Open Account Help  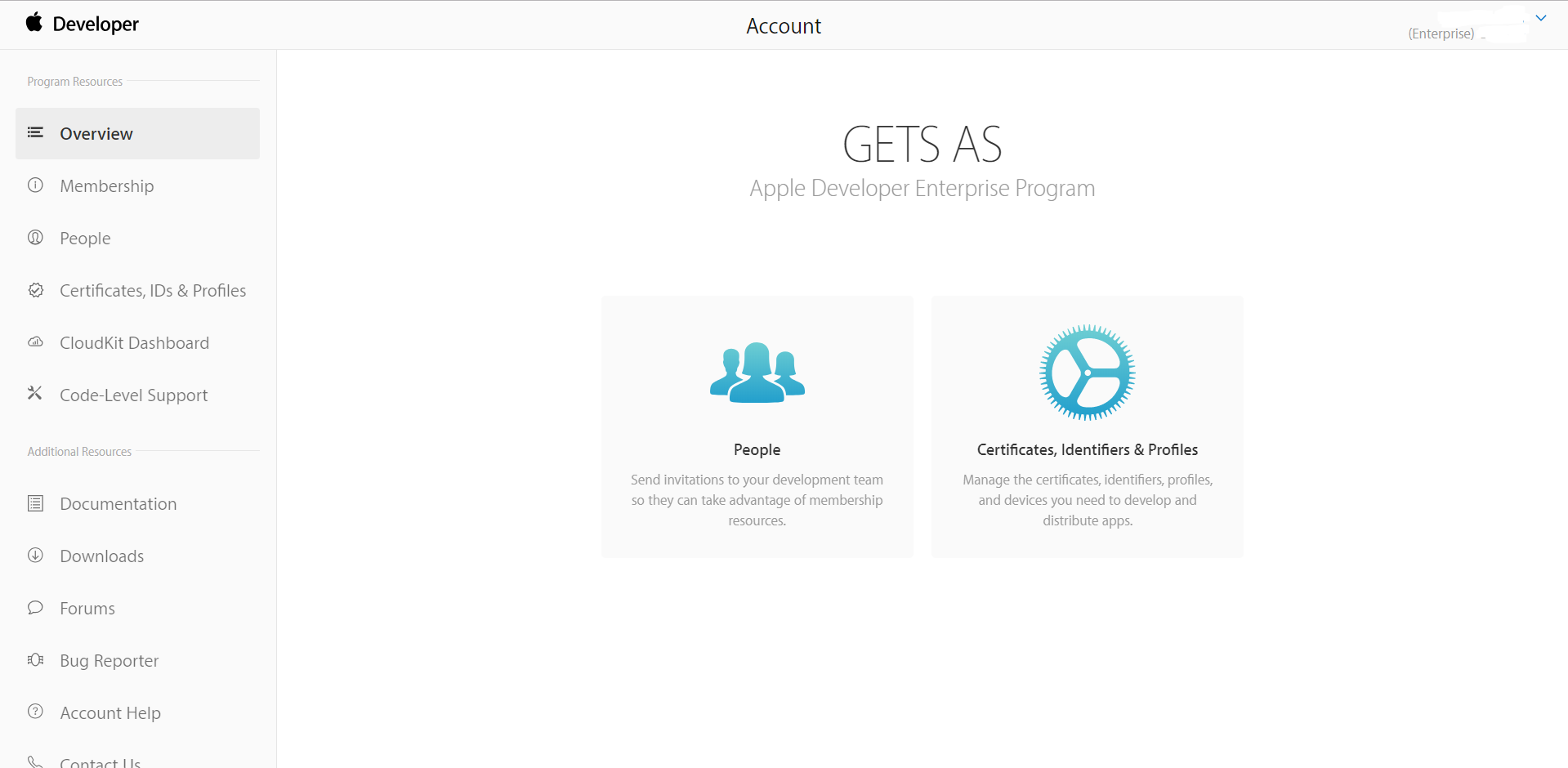click(110, 713)
